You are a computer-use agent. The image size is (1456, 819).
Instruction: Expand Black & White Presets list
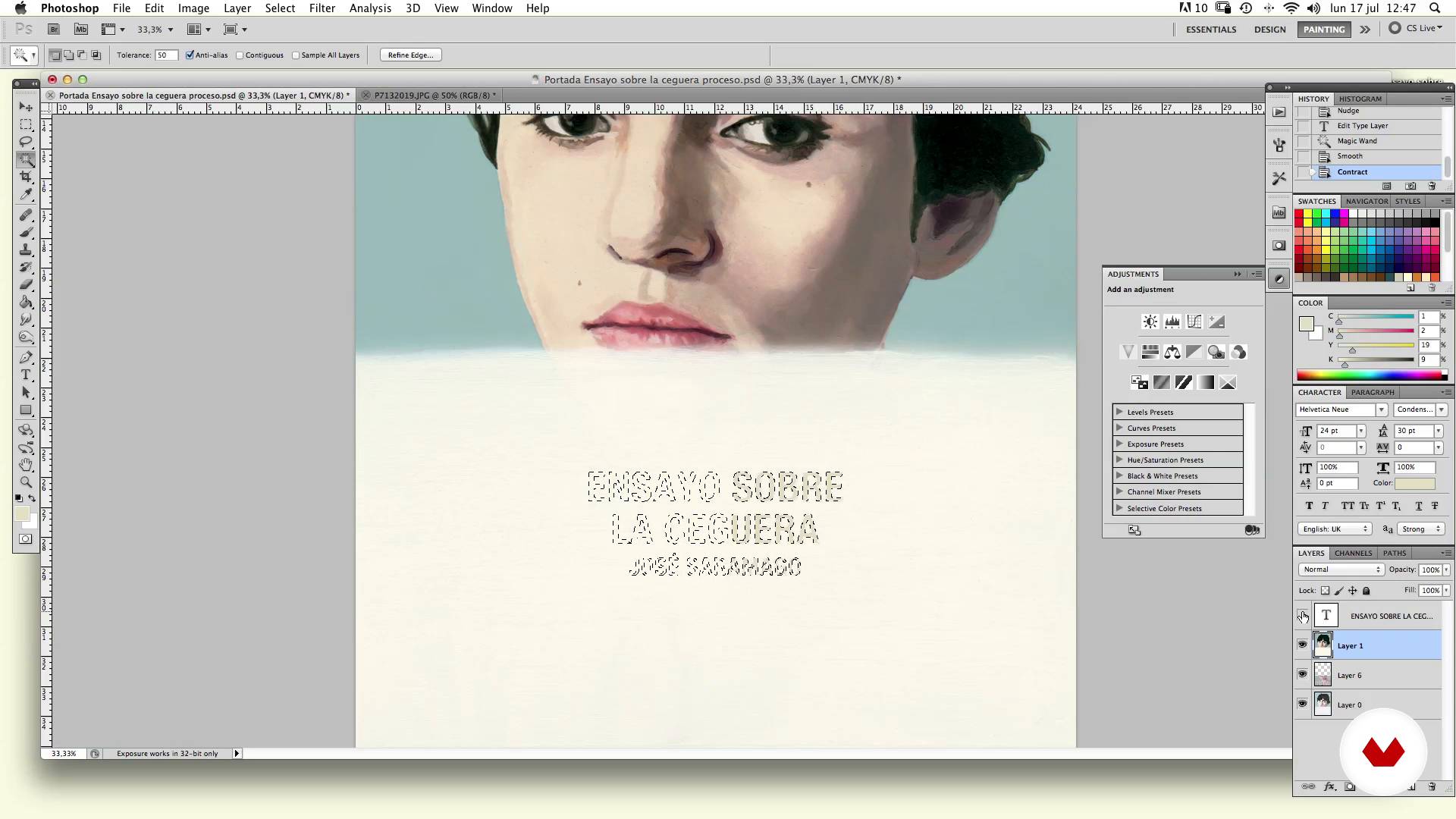(1119, 475)
